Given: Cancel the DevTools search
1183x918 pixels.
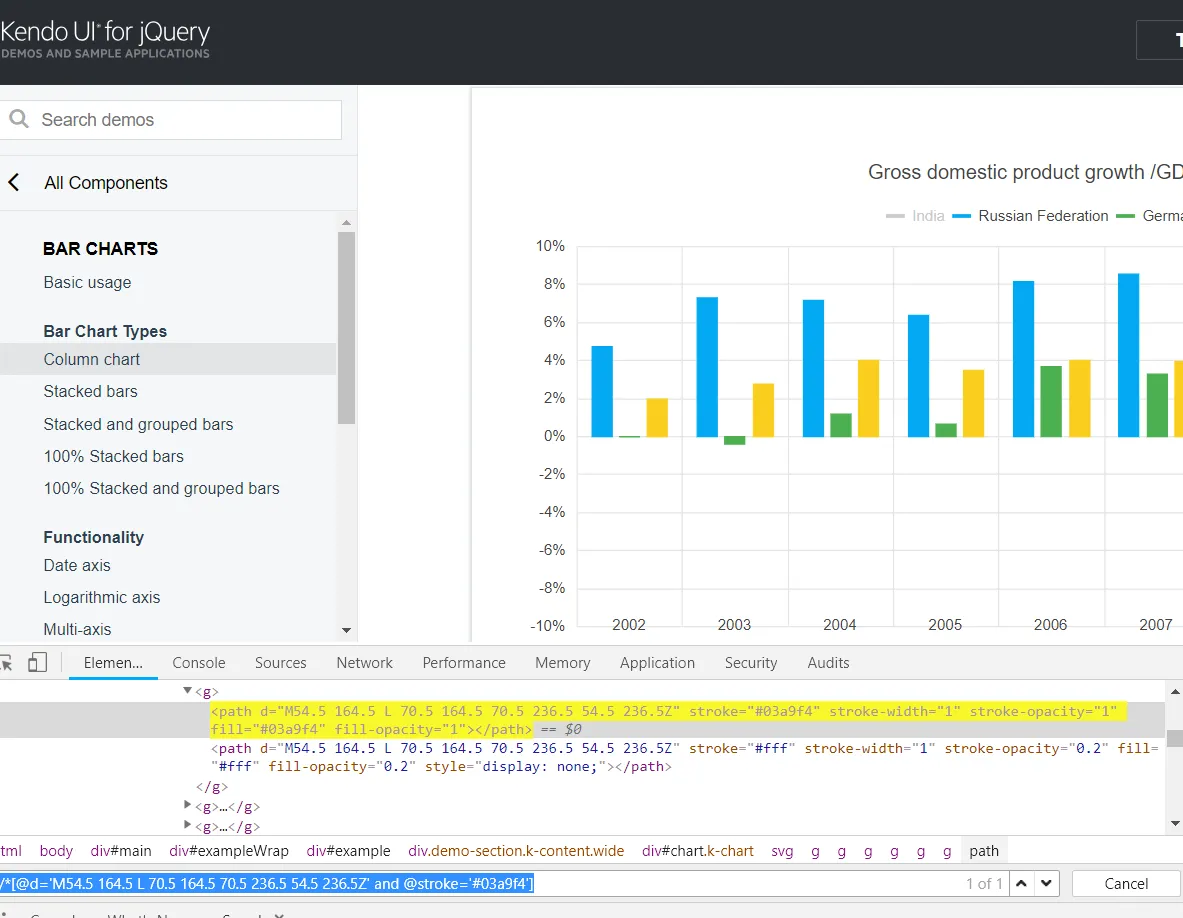Looking at the screenshot, I should point(1126,883).
